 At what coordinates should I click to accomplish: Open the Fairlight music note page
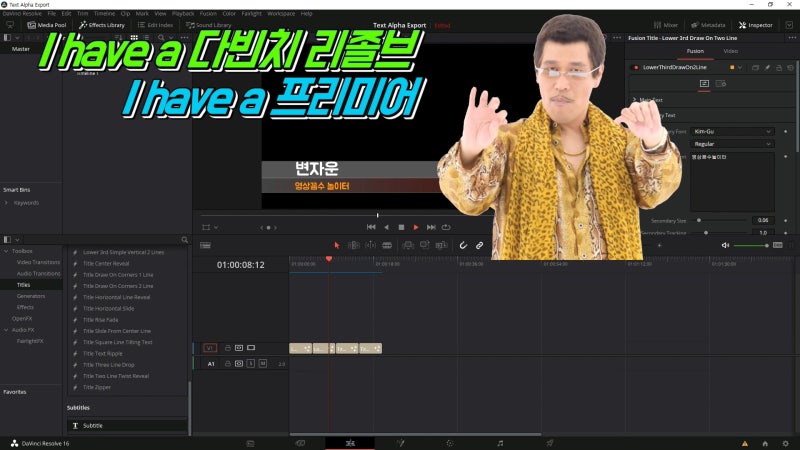(x=500, y=443)
